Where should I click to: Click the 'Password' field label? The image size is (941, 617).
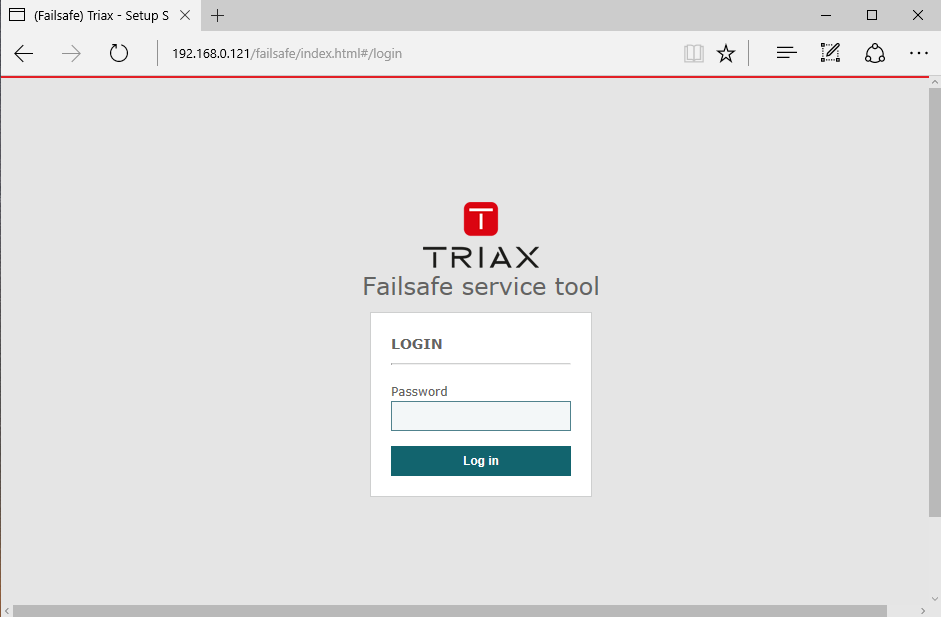click(x=419, y=391)
